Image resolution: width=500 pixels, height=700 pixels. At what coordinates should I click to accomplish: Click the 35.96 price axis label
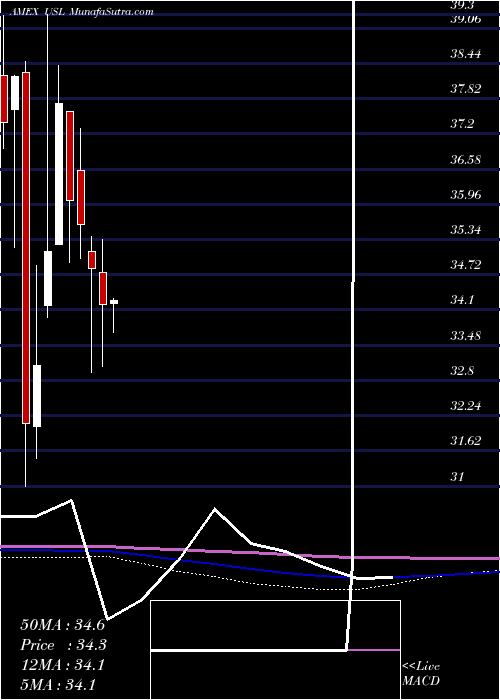click(x=466, y=195)
